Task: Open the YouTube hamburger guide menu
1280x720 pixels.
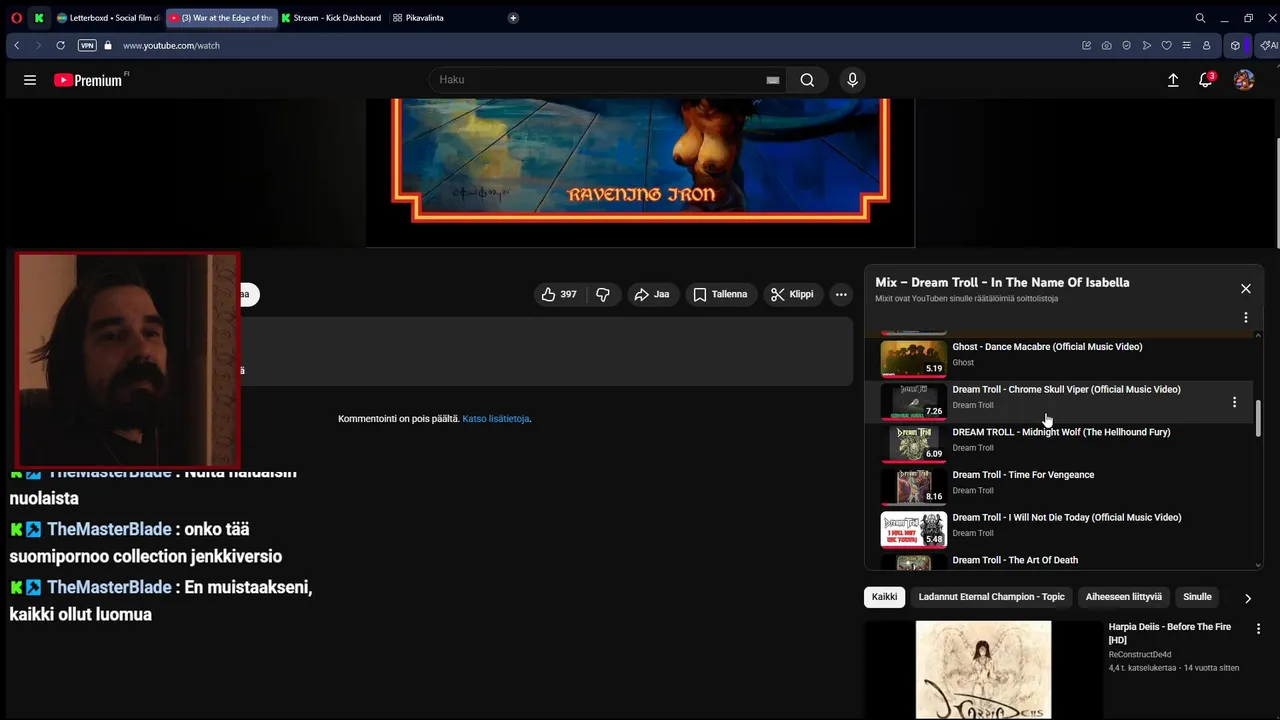Action: tap(30, 80)
